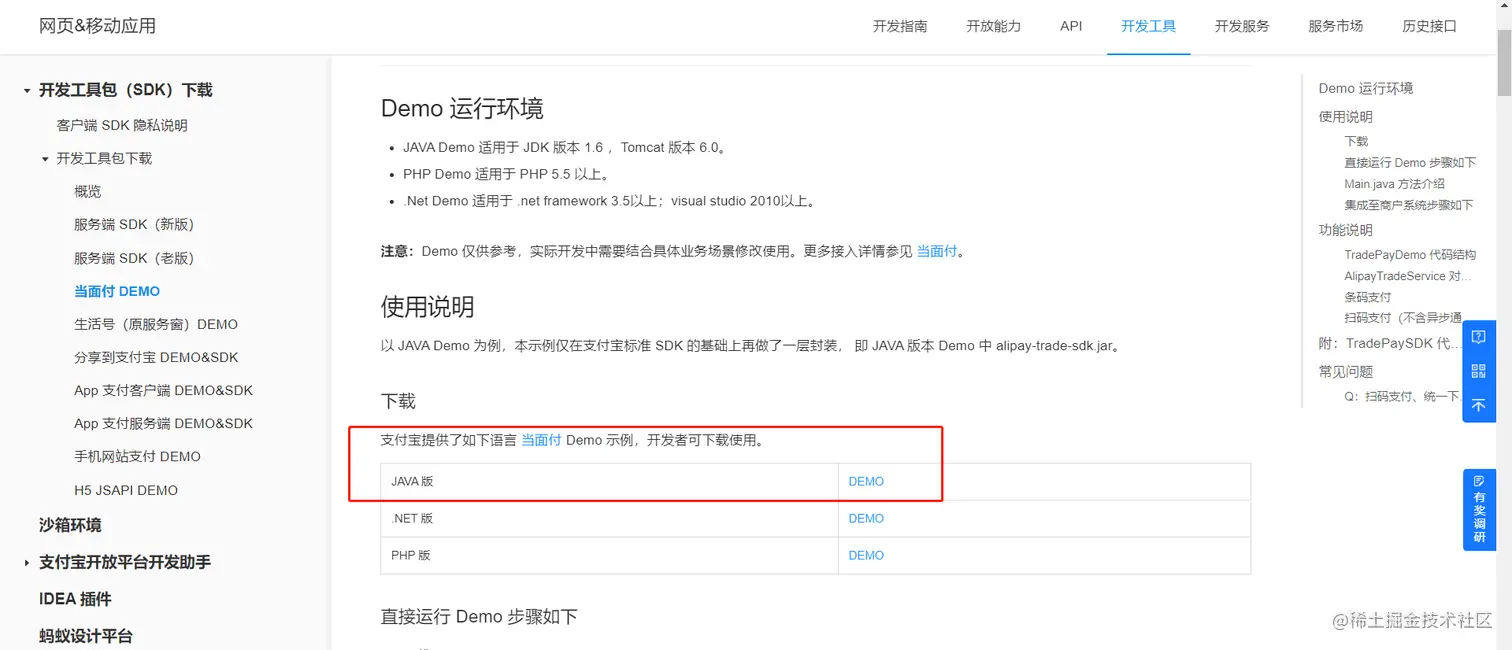The width and height of the screenshot is (1512, 650).
Task: Click the 下载 section heading in content
Action: (398, 401)
